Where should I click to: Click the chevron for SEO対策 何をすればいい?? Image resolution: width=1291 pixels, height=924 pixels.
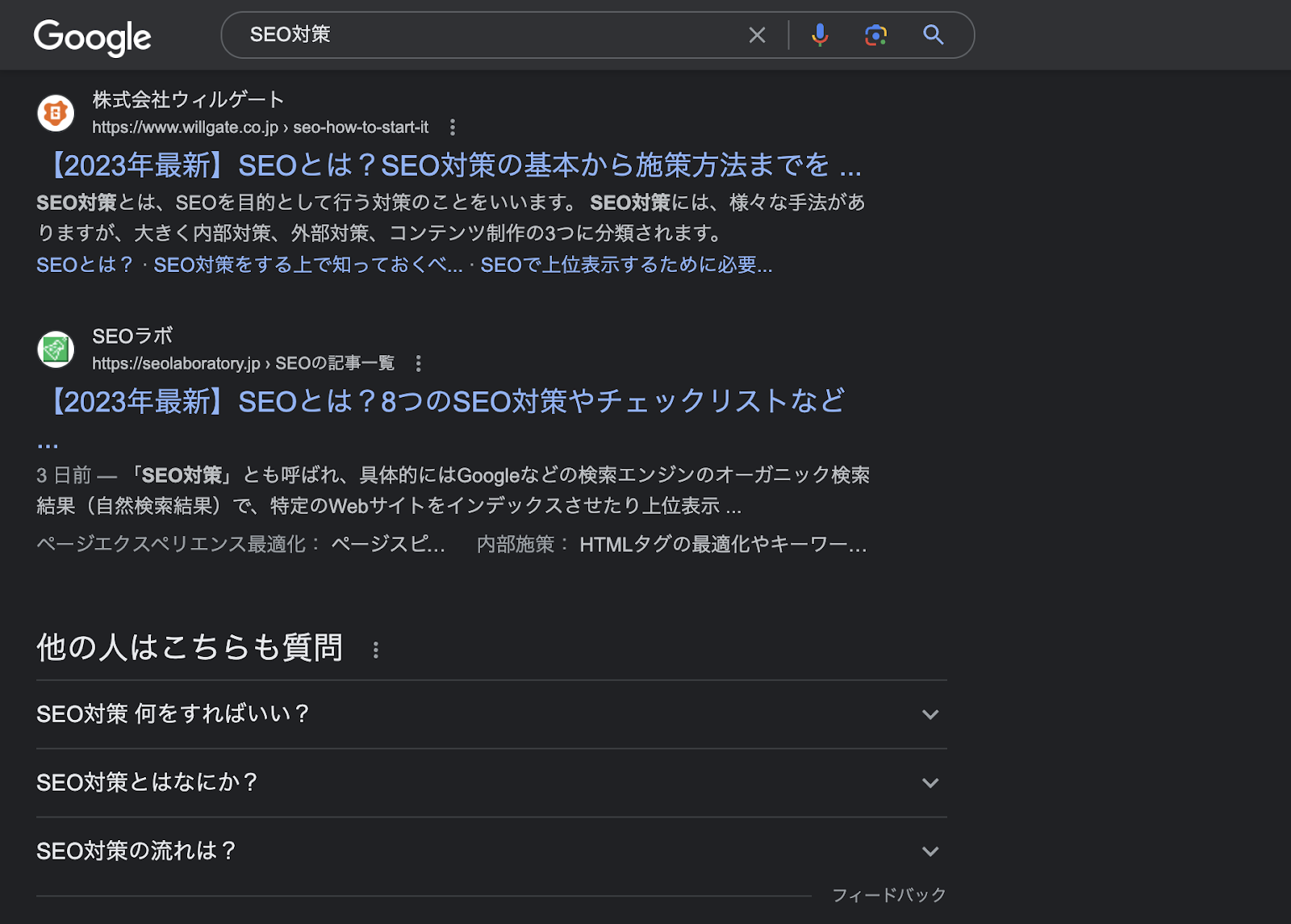coord(930,714)
